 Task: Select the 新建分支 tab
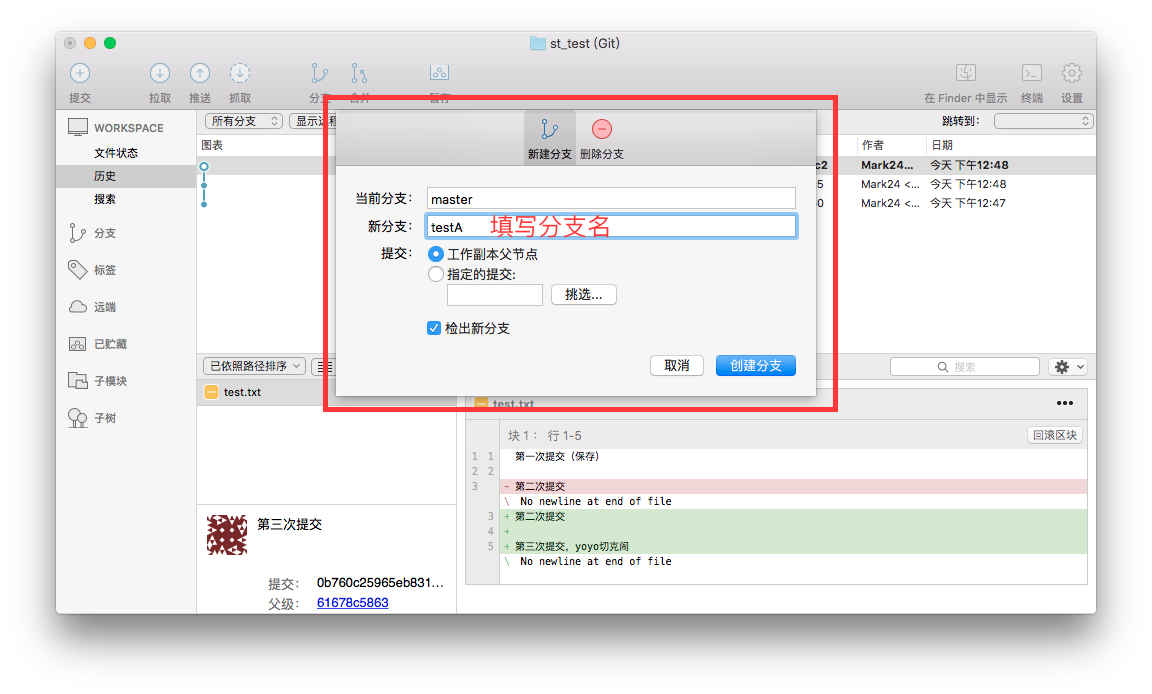coord(549,137)
